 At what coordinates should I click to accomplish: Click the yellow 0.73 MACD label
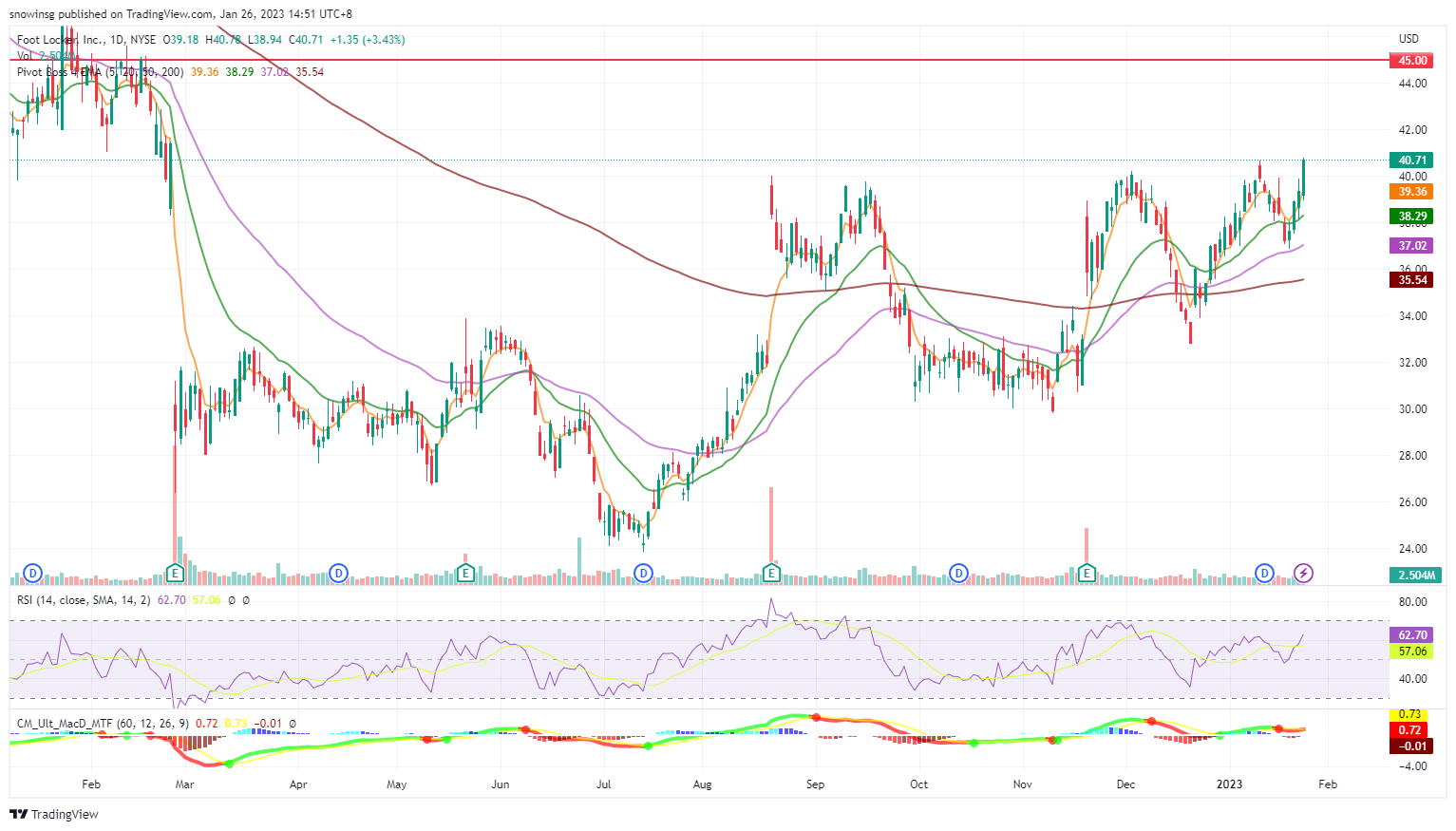pos(1409,714)
